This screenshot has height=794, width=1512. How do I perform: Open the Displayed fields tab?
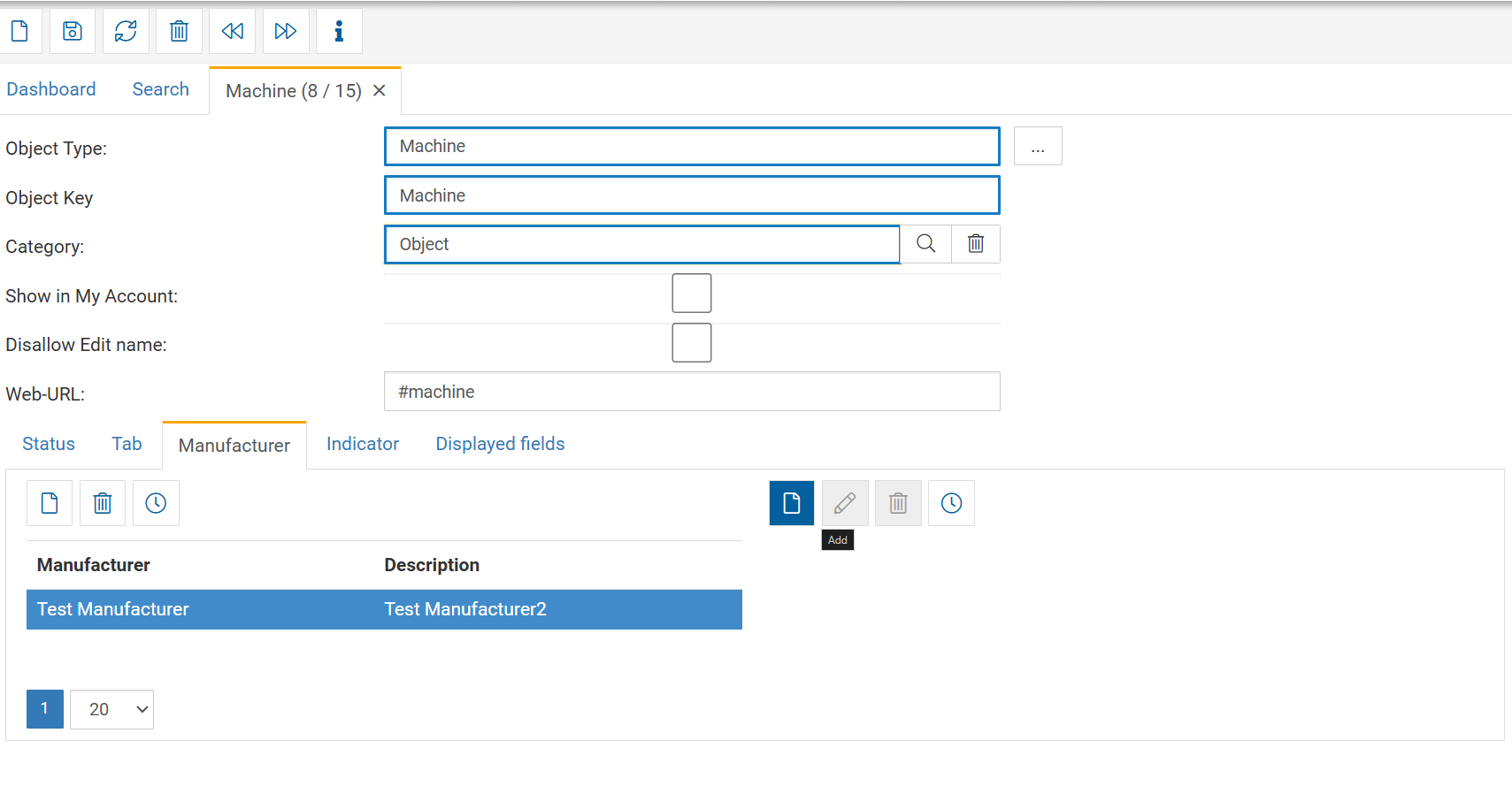[499, 444]
